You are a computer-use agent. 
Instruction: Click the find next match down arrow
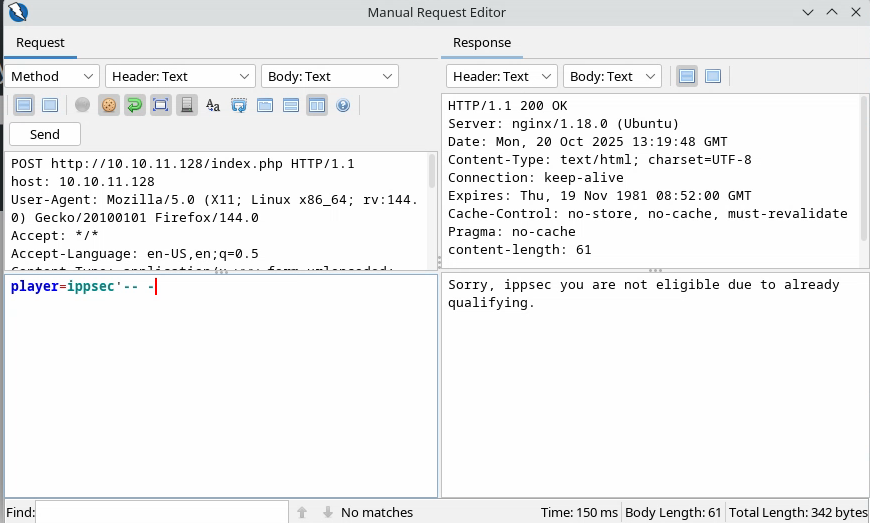click(327, 512)
